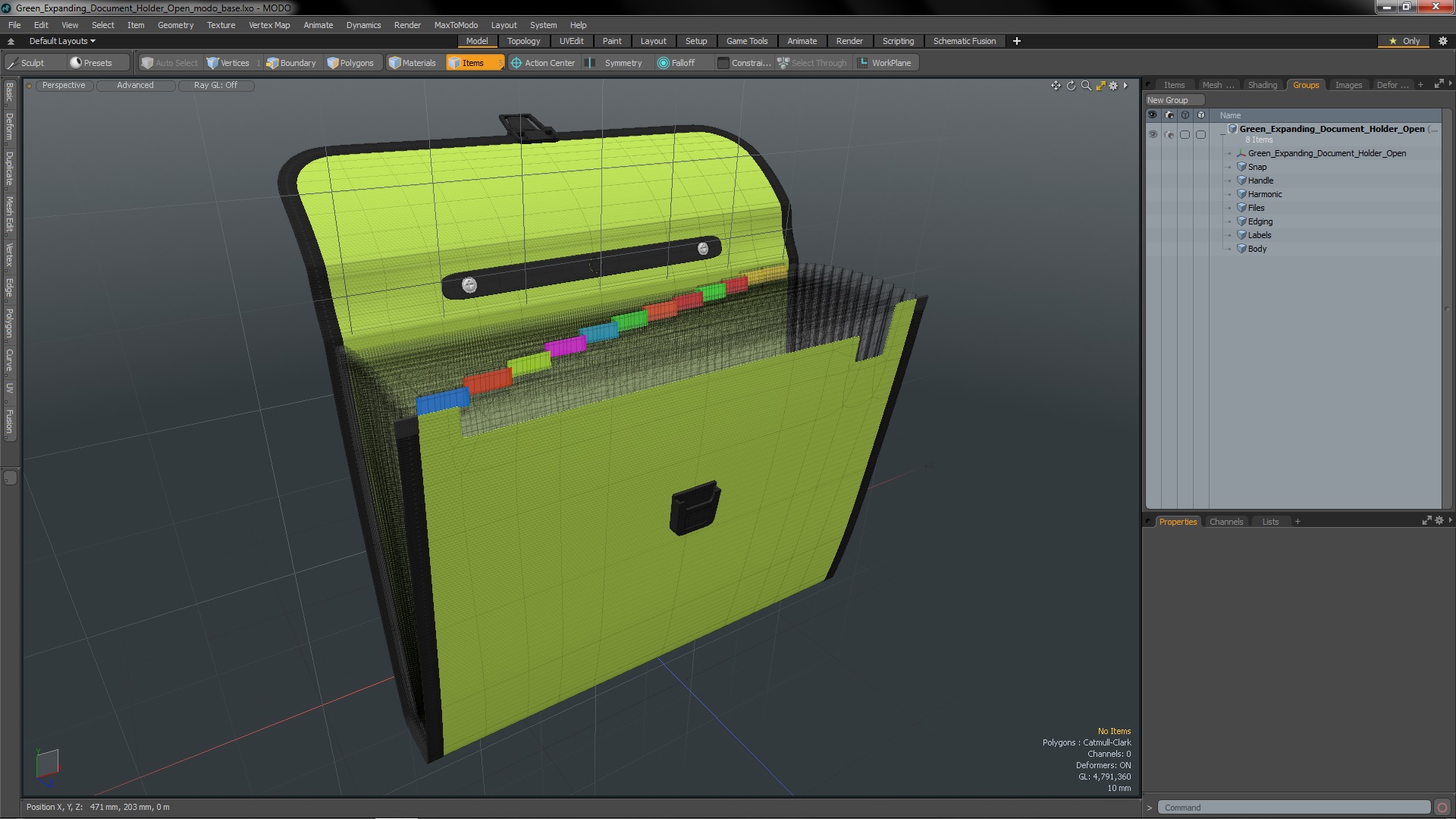1456x819 pixels.
Task: Toggle Symmetry on the toolbar
Action: point(616,63)
